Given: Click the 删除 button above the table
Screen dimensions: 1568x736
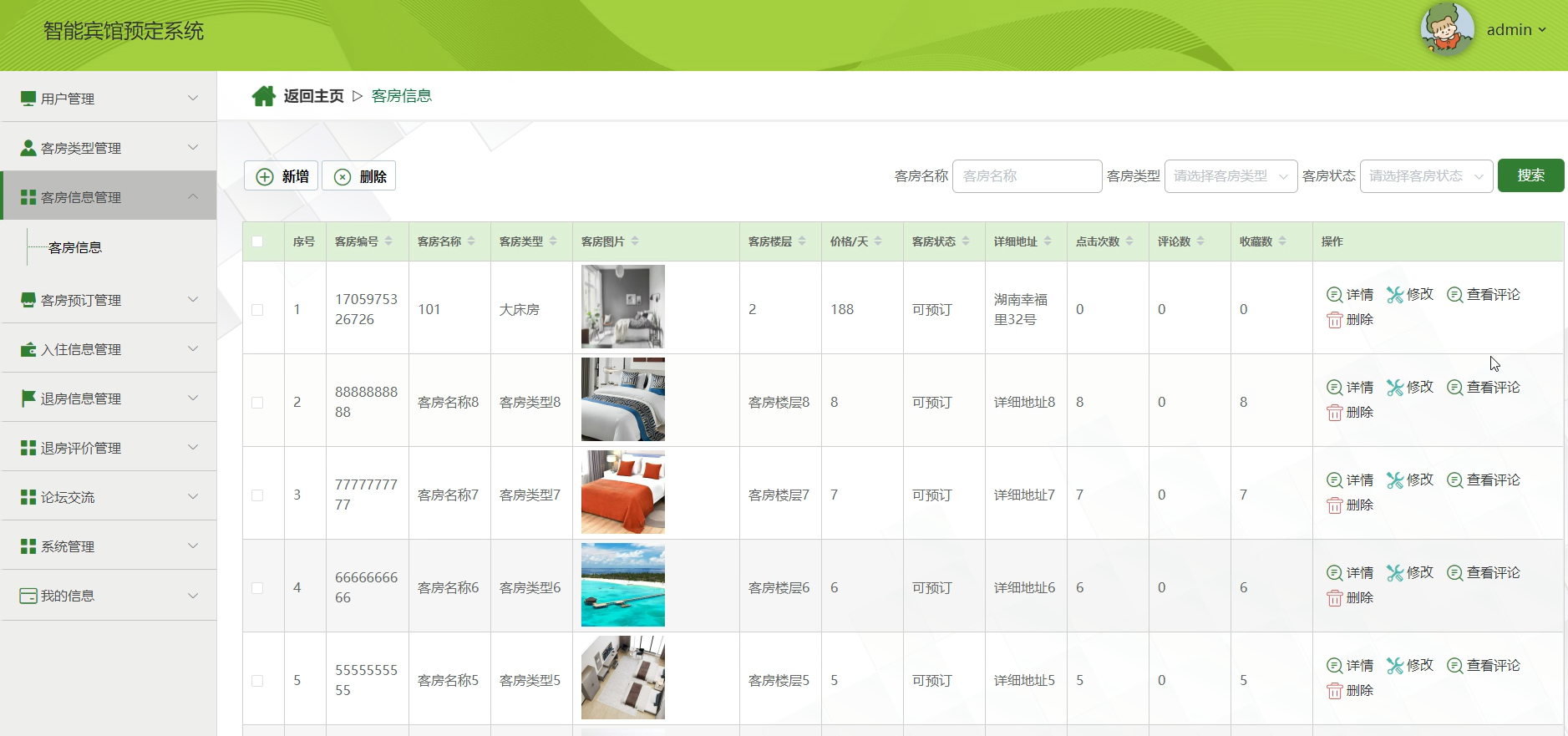Looking at the screenshot, I should tap(359, 176).
